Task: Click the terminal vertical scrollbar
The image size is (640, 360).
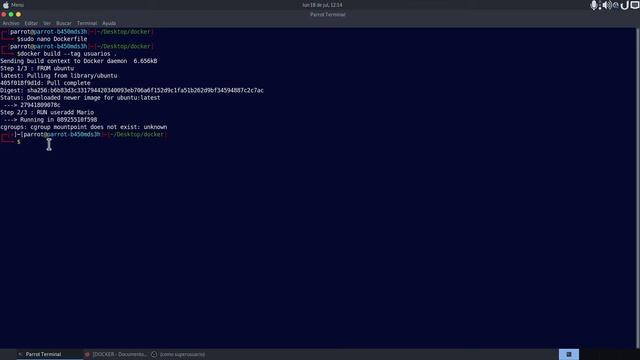Action: [x=638, y=188]
